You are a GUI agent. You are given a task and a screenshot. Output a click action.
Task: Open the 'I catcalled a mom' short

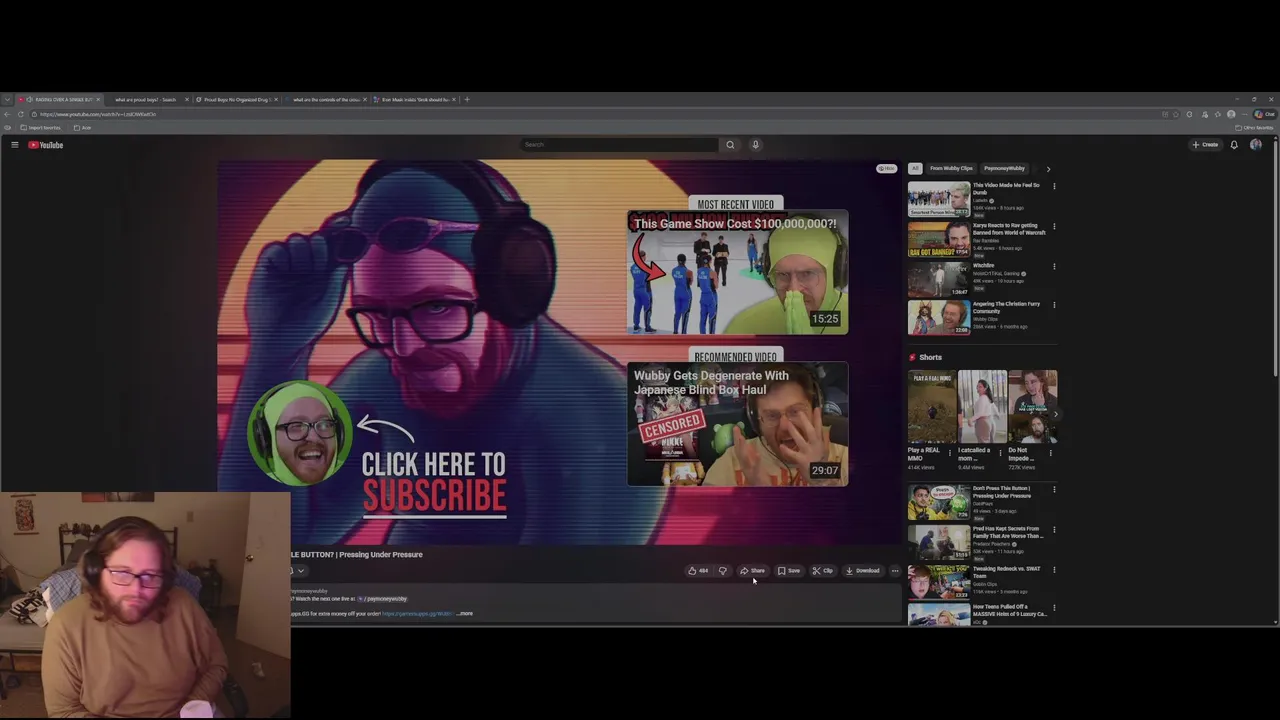(982, 407)
